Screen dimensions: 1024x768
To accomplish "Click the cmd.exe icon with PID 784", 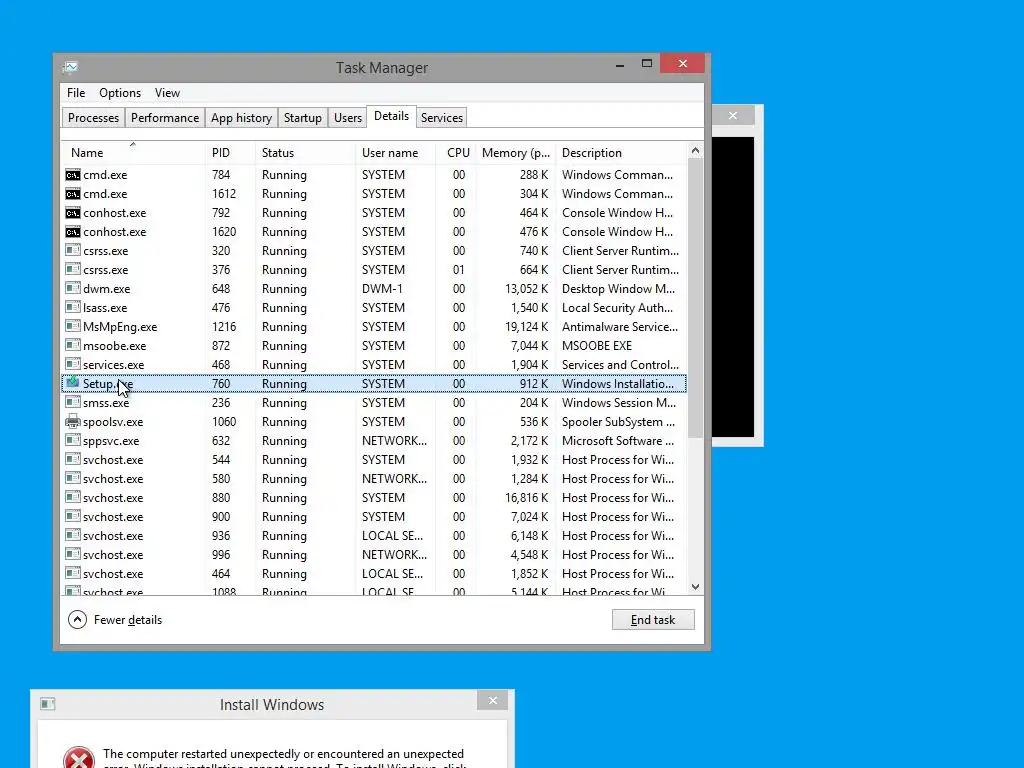I will 72,175.
